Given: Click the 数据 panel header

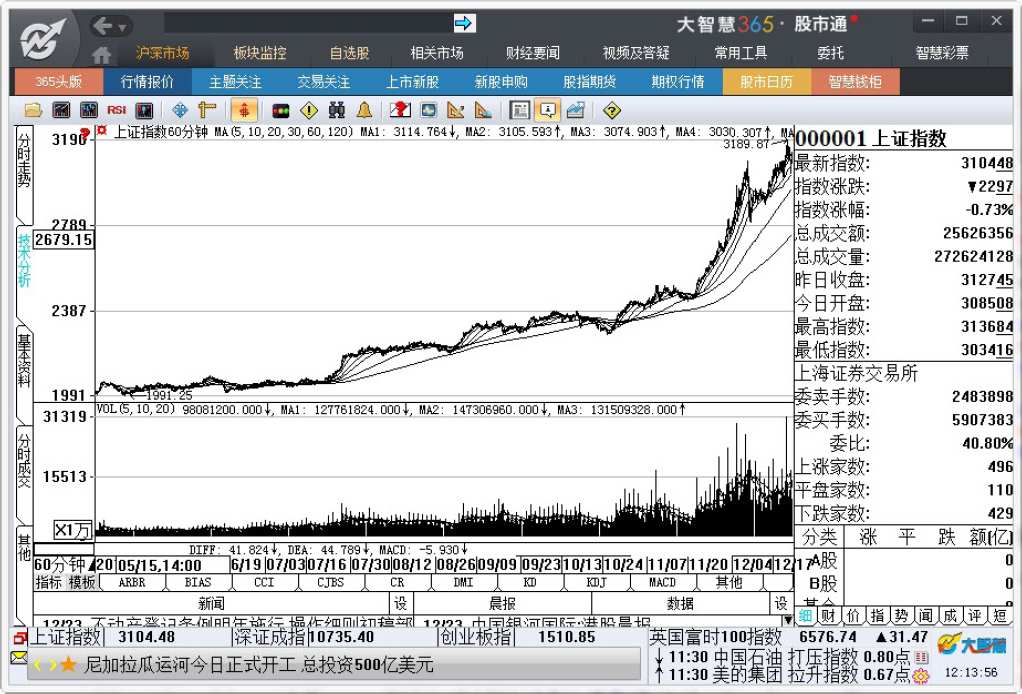Looking at the screenshot, I should (680, 603).
